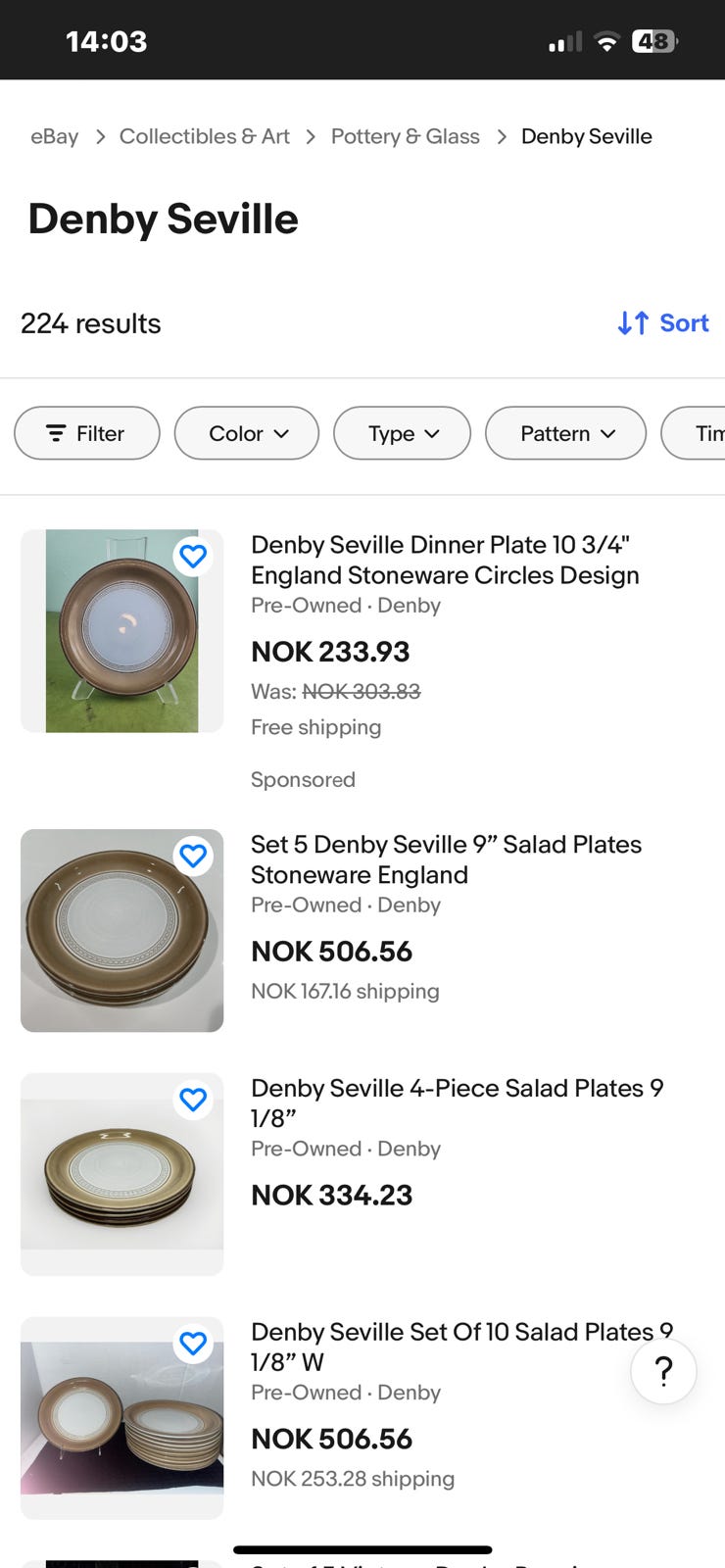Image resolution: width=725 pixels, height=1568 pixels.
Task: View 4-Piece Salad Plates product image
Action: point(121,1174)
